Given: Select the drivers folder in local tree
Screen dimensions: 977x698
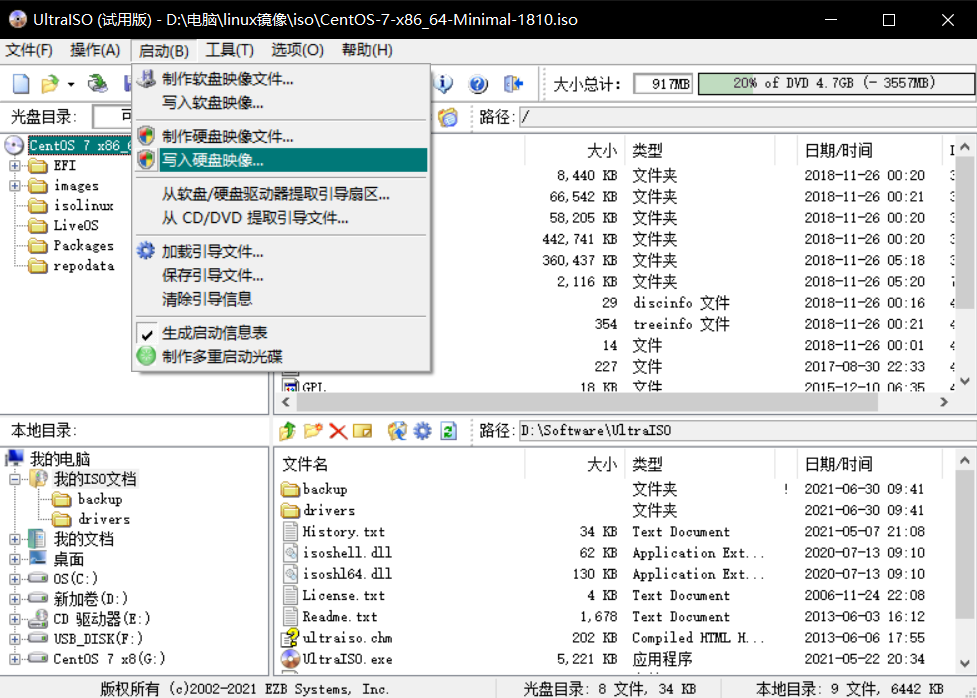Looking at the screenshot, I should coord(104,519).
